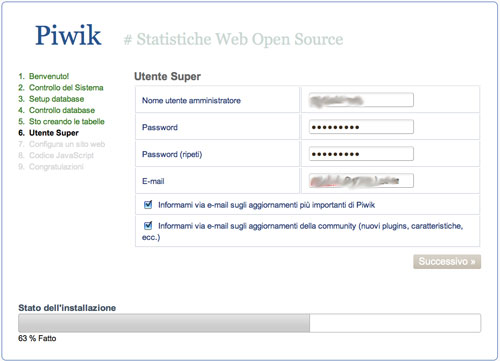Screen dimensions: 500x361
Task: Focus the Nome utente amministratore field
Action: 361,100
